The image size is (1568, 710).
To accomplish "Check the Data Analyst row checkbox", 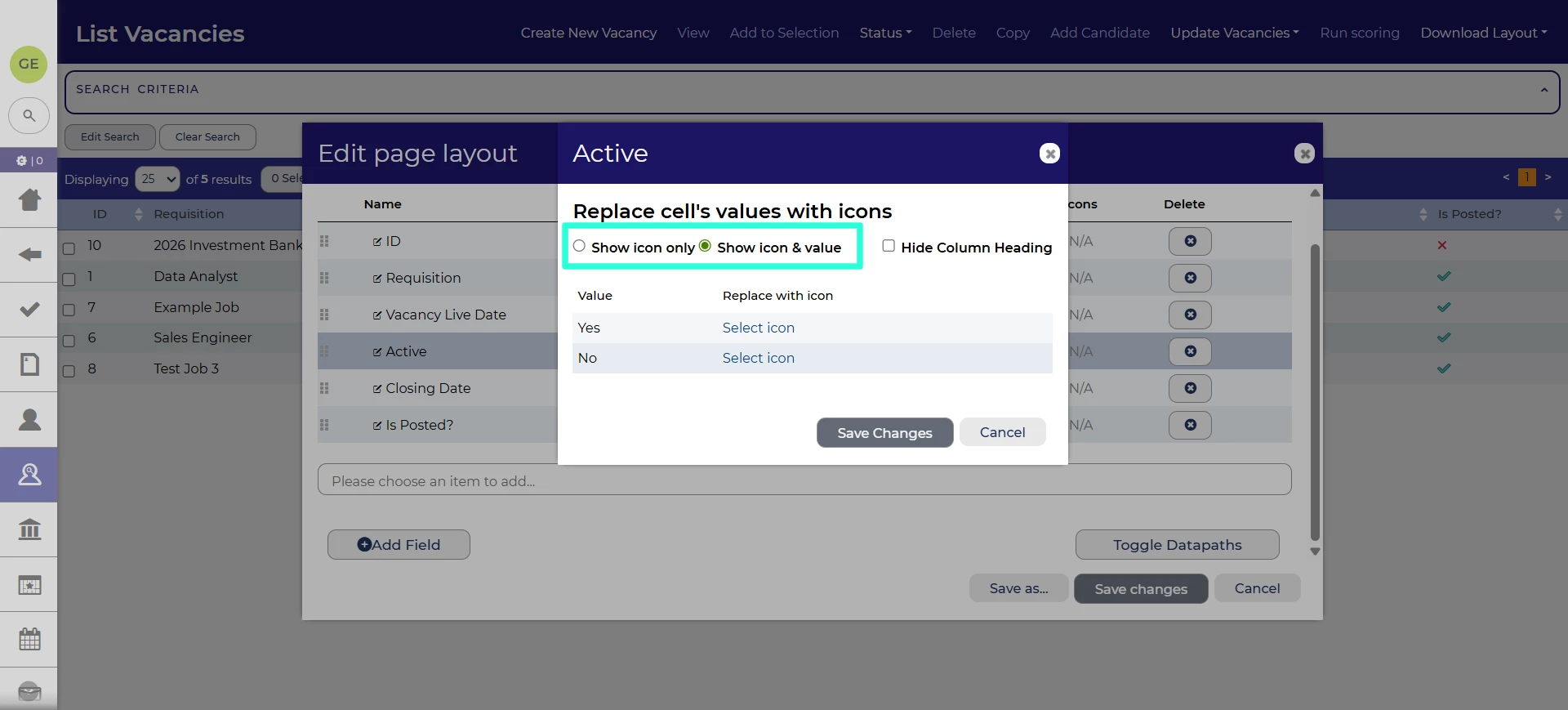I will tap(69, 279).
